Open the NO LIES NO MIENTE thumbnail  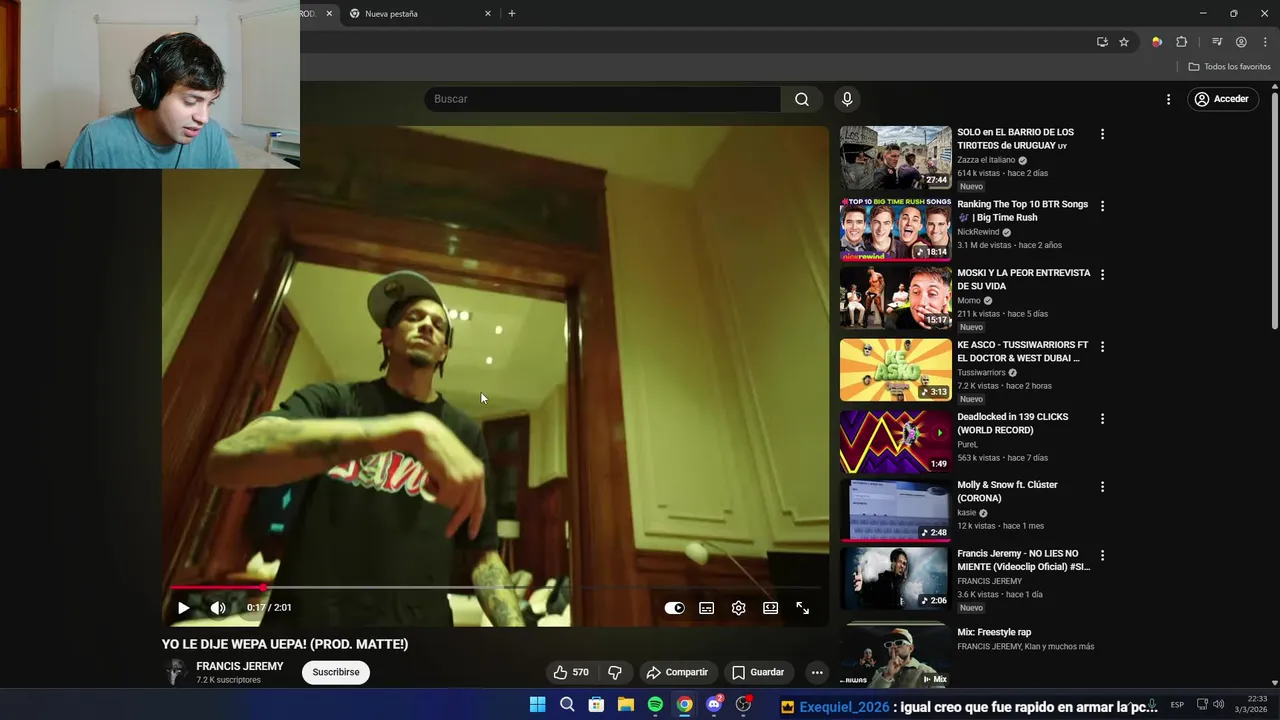(x=896, y=578)
